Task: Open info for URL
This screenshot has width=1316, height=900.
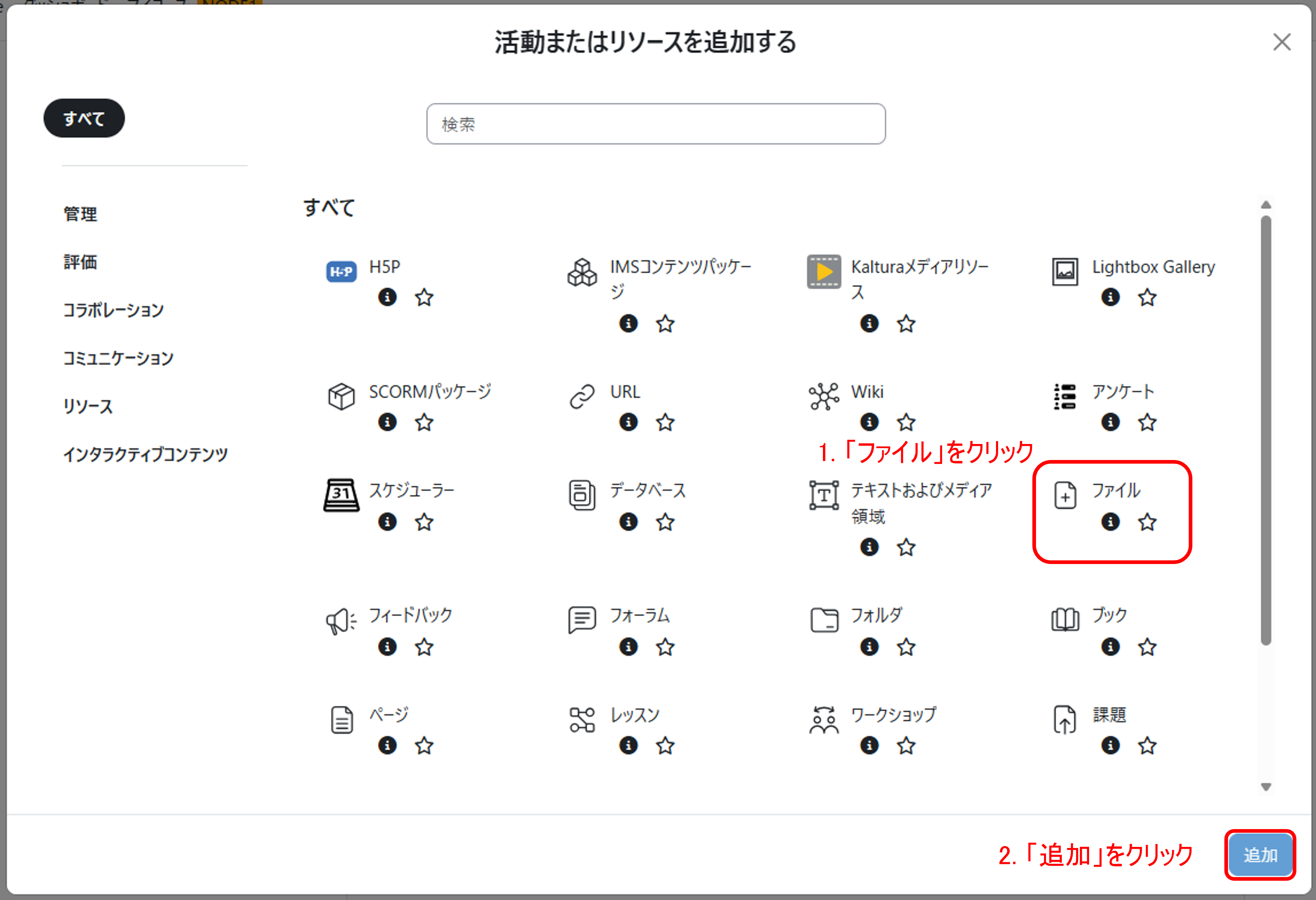Action: click(x=629, y=422)
